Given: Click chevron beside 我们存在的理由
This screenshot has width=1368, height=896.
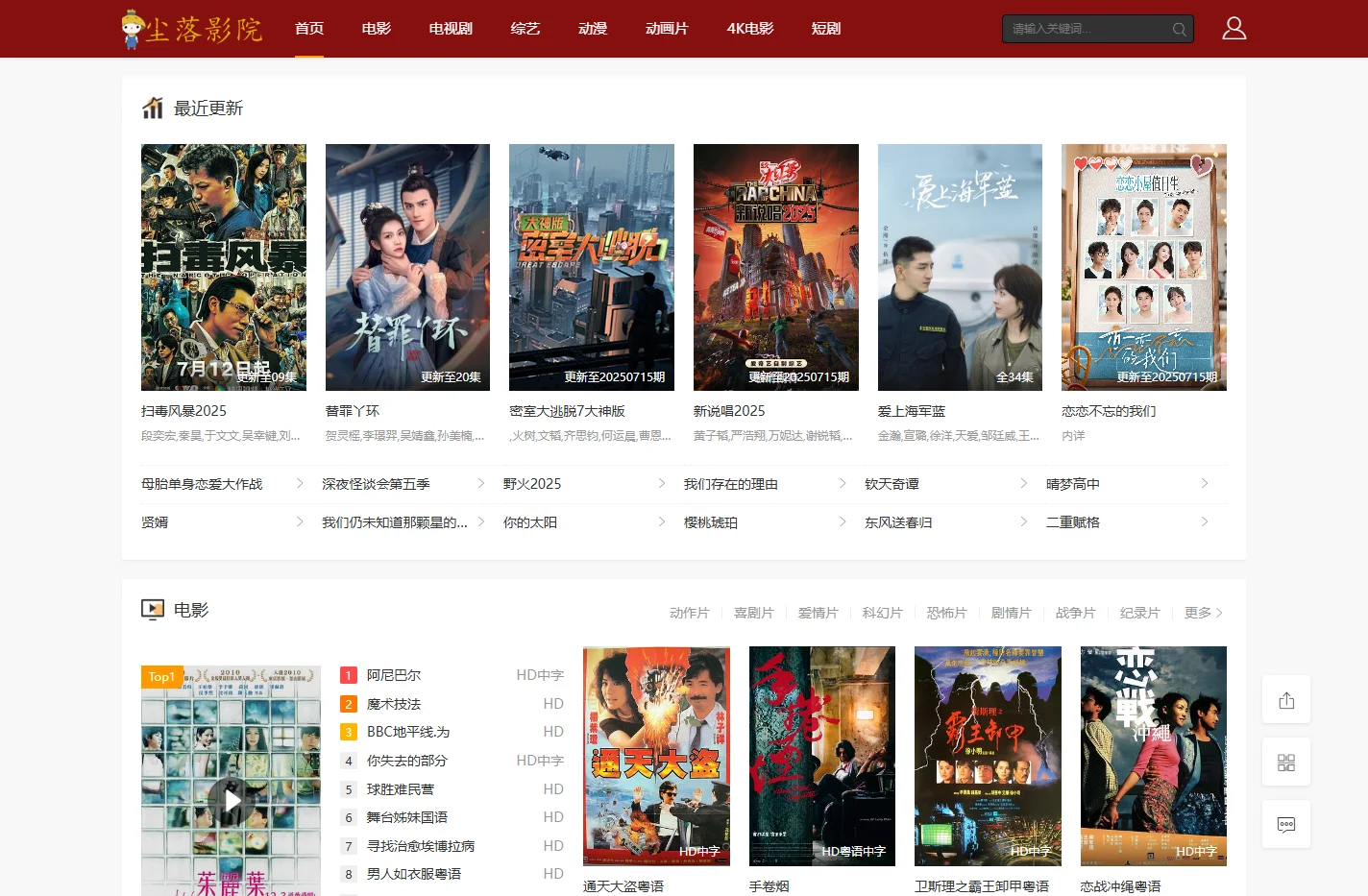Looking at the screenshot, I should (843, 483).
